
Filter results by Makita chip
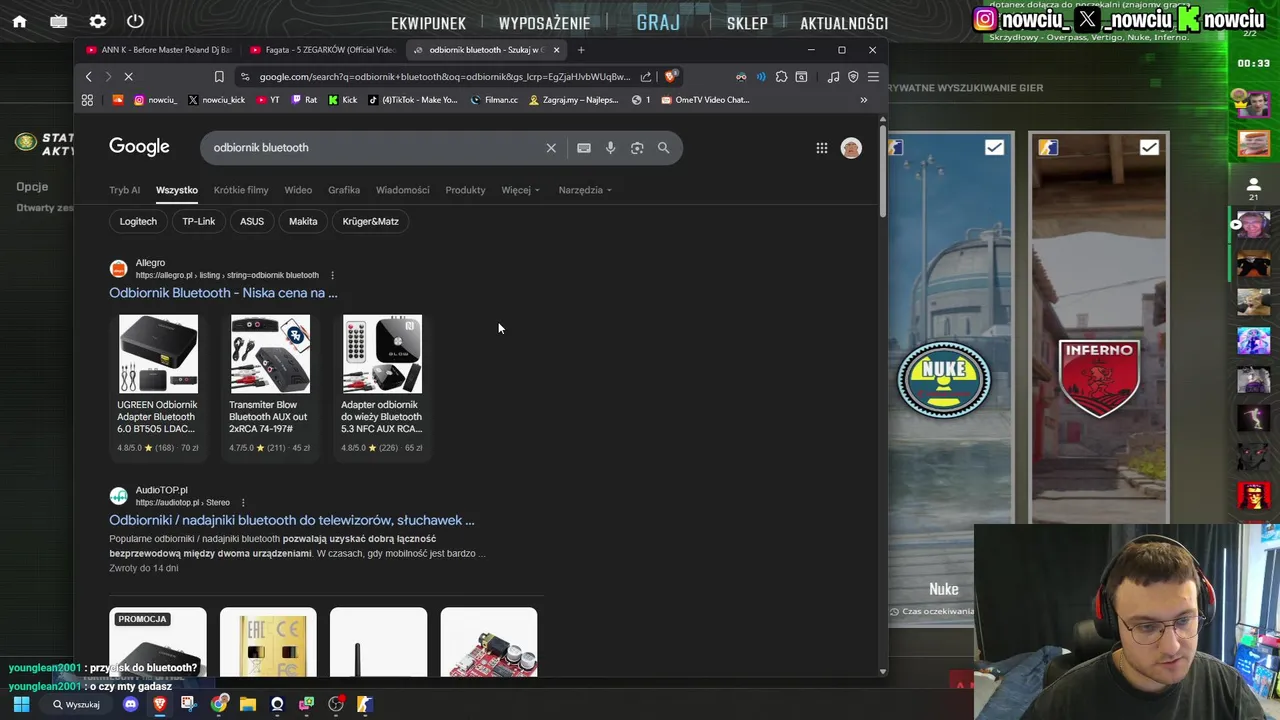[x=303, y=222]
